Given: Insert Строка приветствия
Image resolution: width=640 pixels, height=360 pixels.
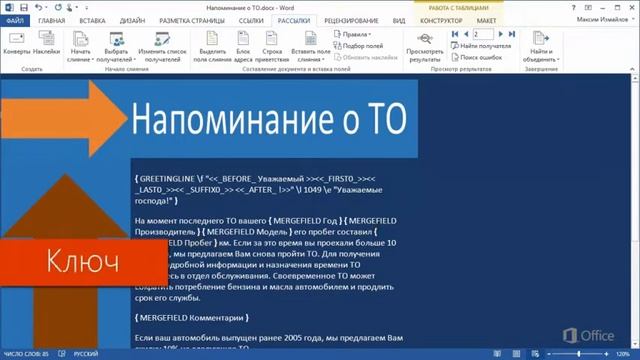Looking at the screenshot, I should coord(272,47).
